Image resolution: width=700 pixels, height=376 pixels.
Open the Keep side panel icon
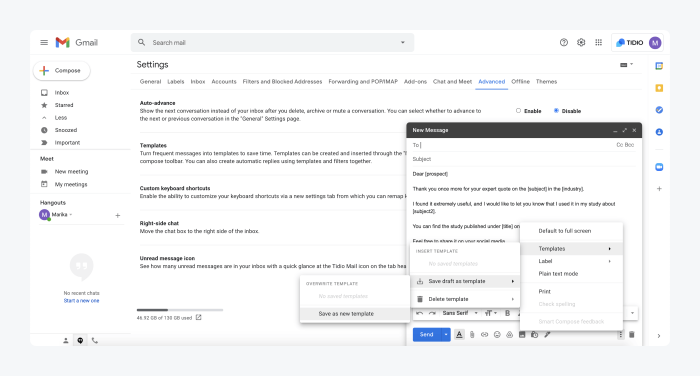click(x=659, y=88)
